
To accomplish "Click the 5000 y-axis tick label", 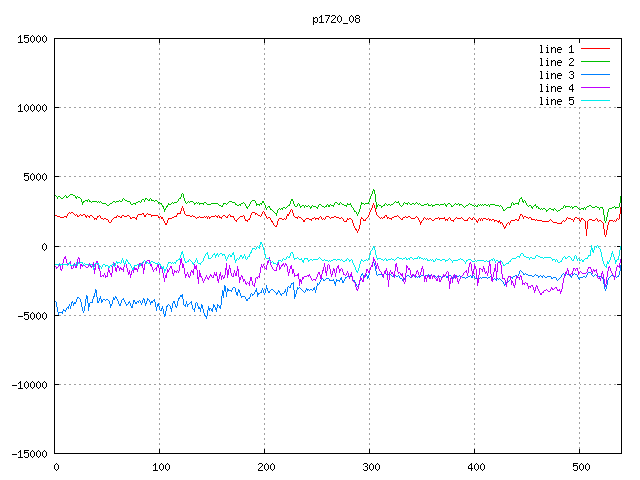I will (35, 177).
